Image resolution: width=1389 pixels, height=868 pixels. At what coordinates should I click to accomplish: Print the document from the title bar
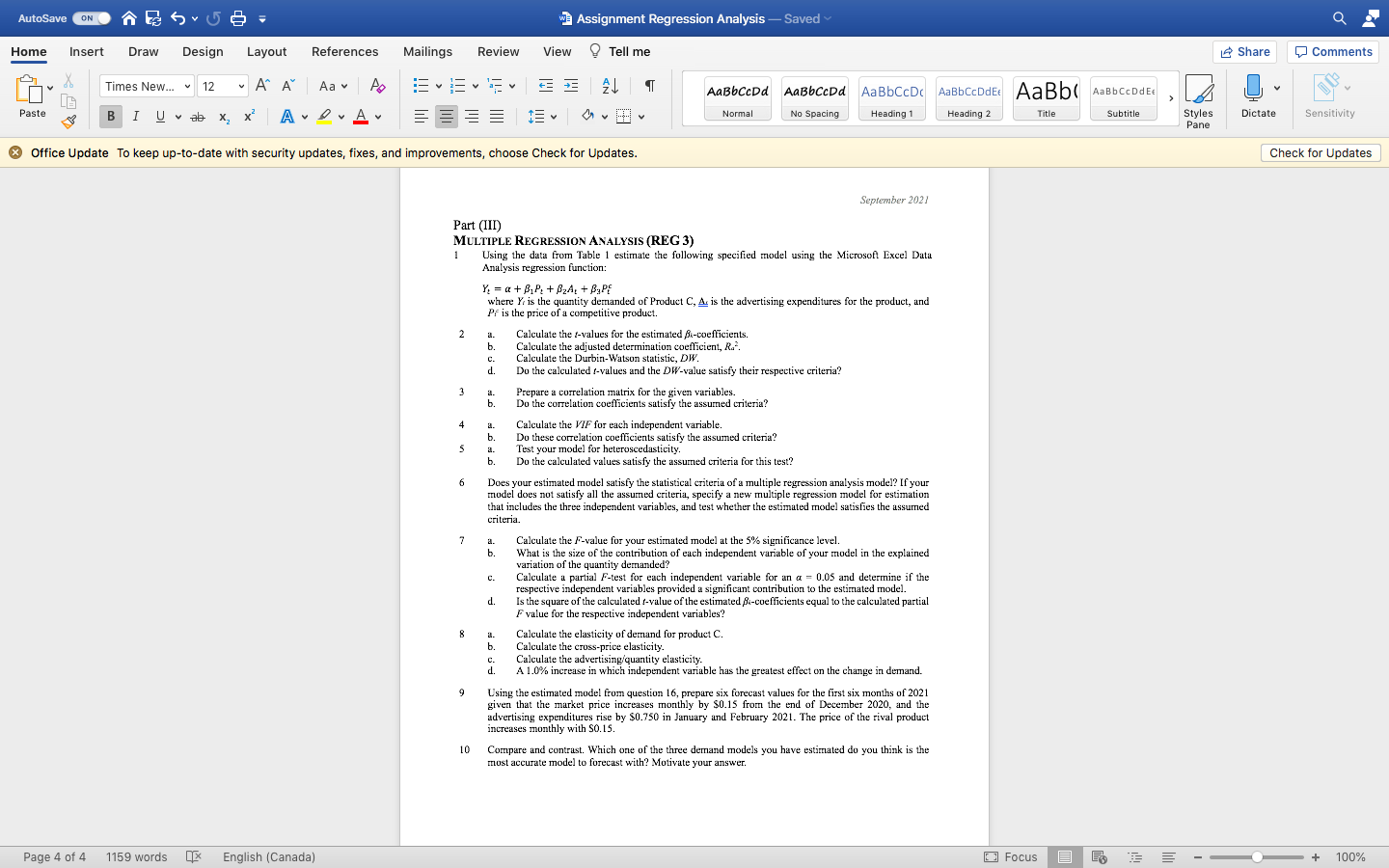(x=238, y=18)
